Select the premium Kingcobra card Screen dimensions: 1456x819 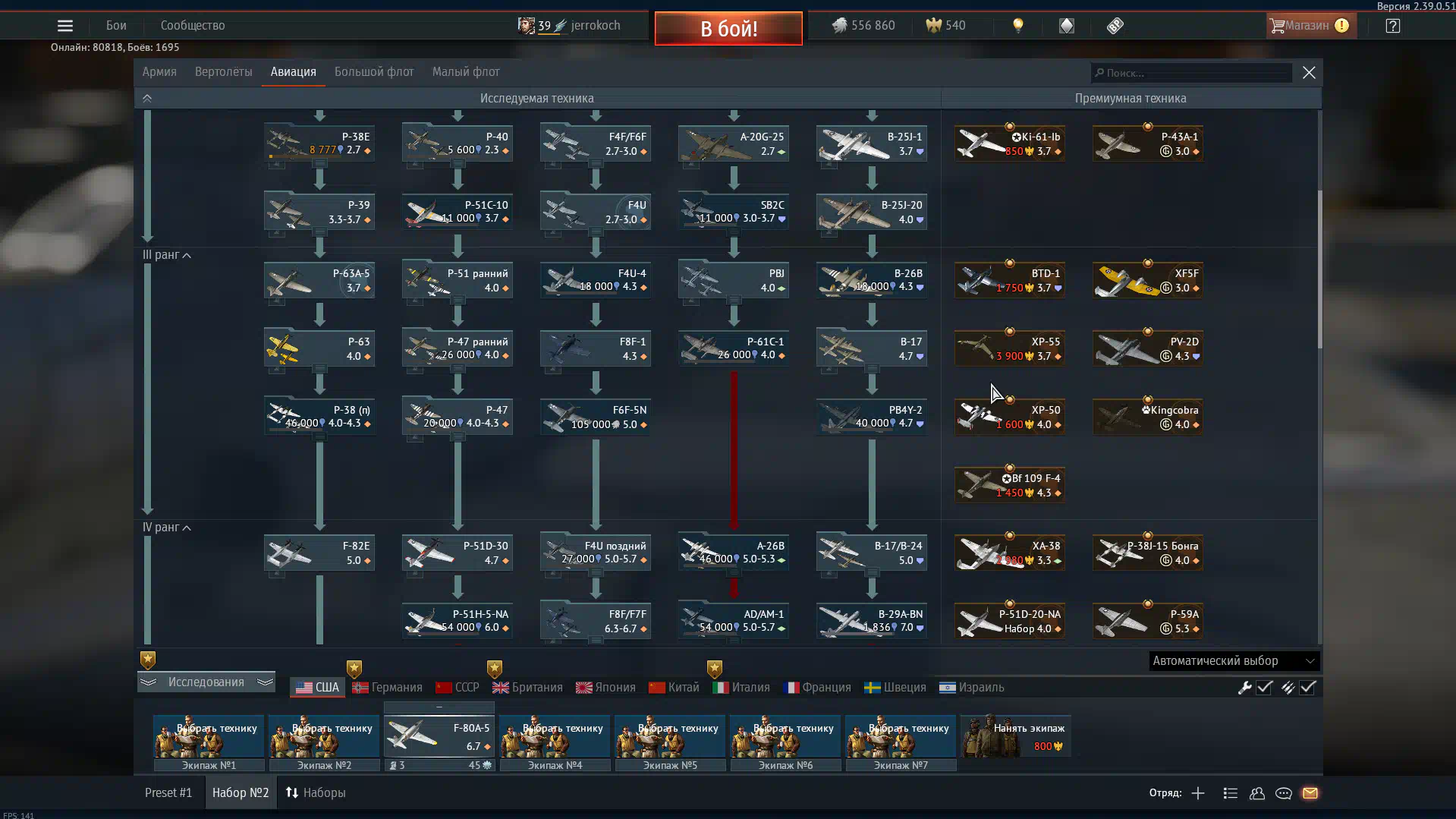(1148, 416)
